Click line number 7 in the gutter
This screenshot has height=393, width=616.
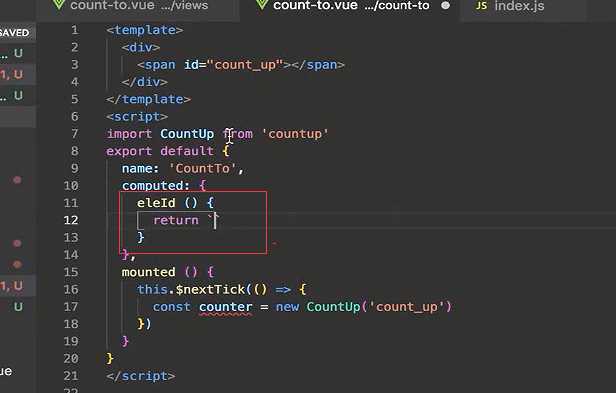75,134
